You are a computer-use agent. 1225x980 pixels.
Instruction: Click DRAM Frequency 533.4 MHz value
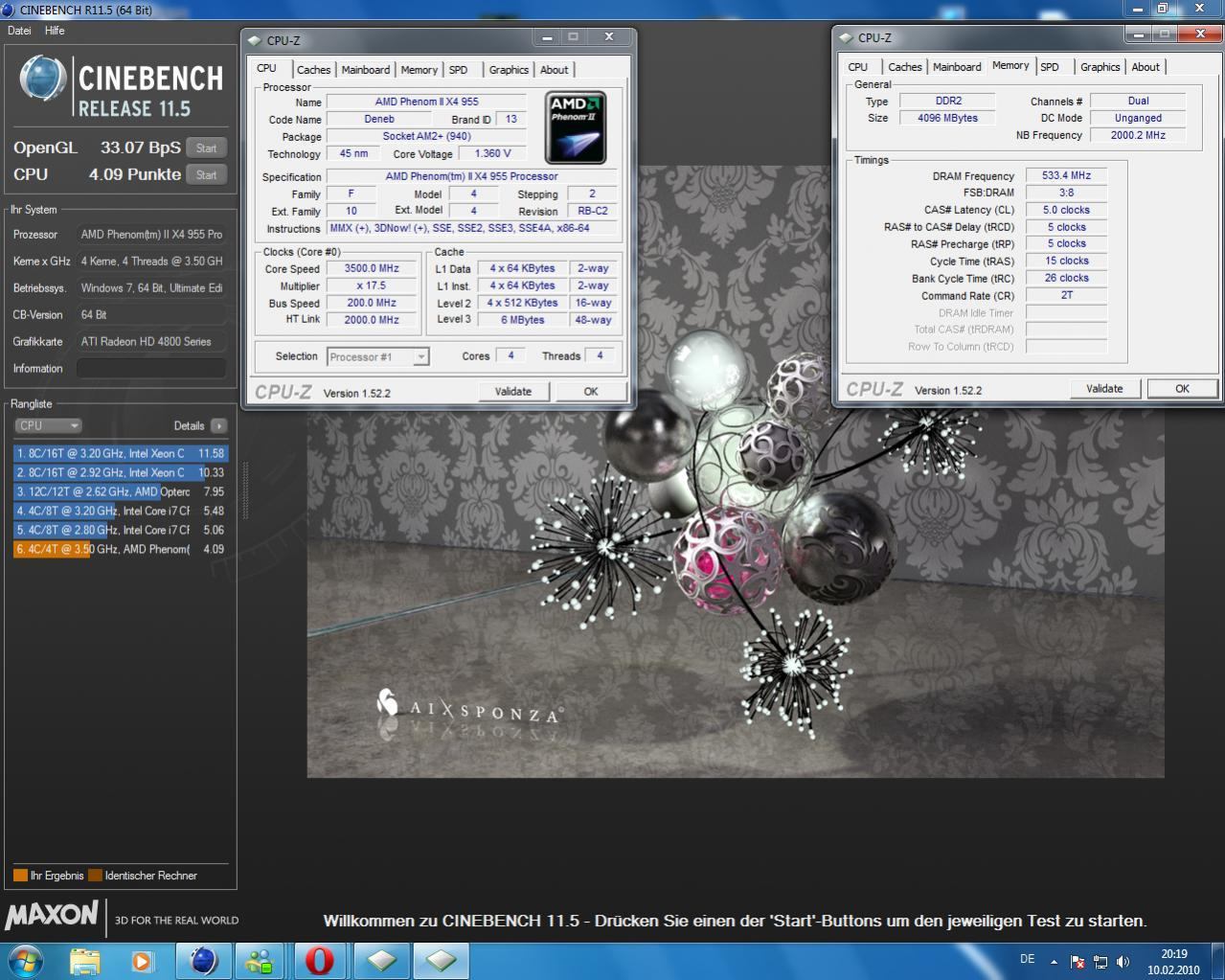point(1067,175)
